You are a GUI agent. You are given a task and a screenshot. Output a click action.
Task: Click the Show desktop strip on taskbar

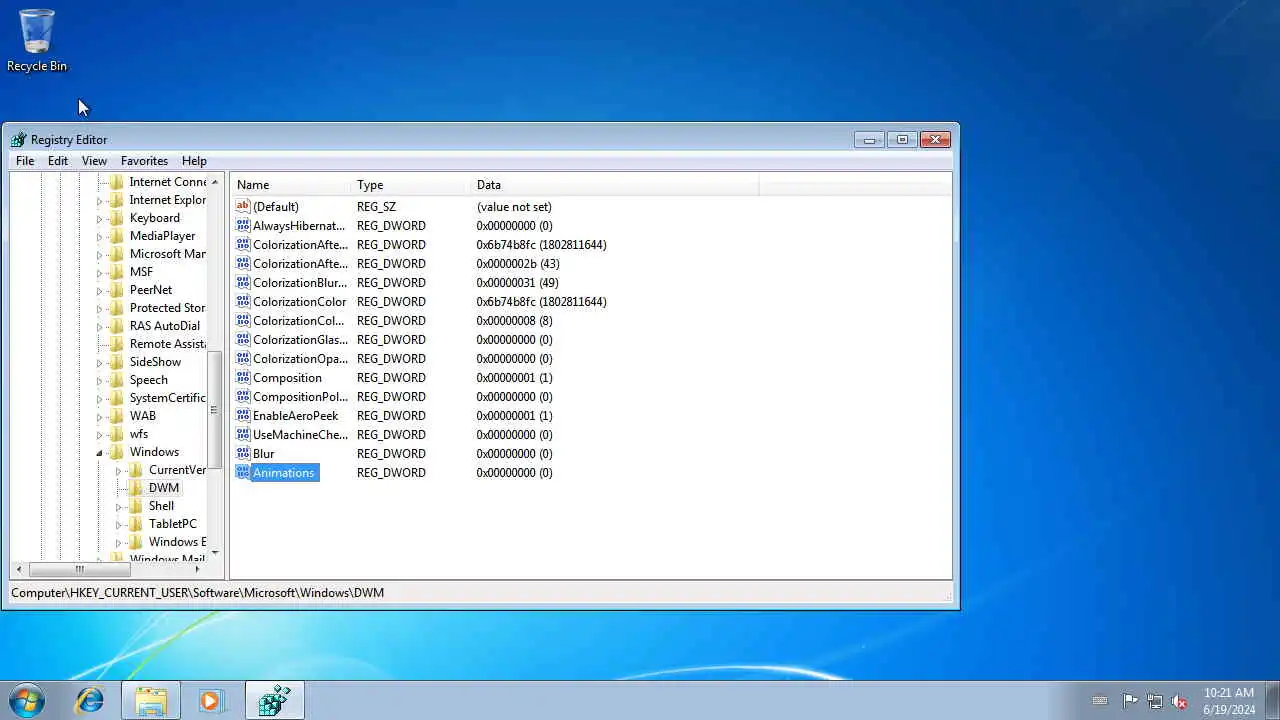tap(1272, 701)
